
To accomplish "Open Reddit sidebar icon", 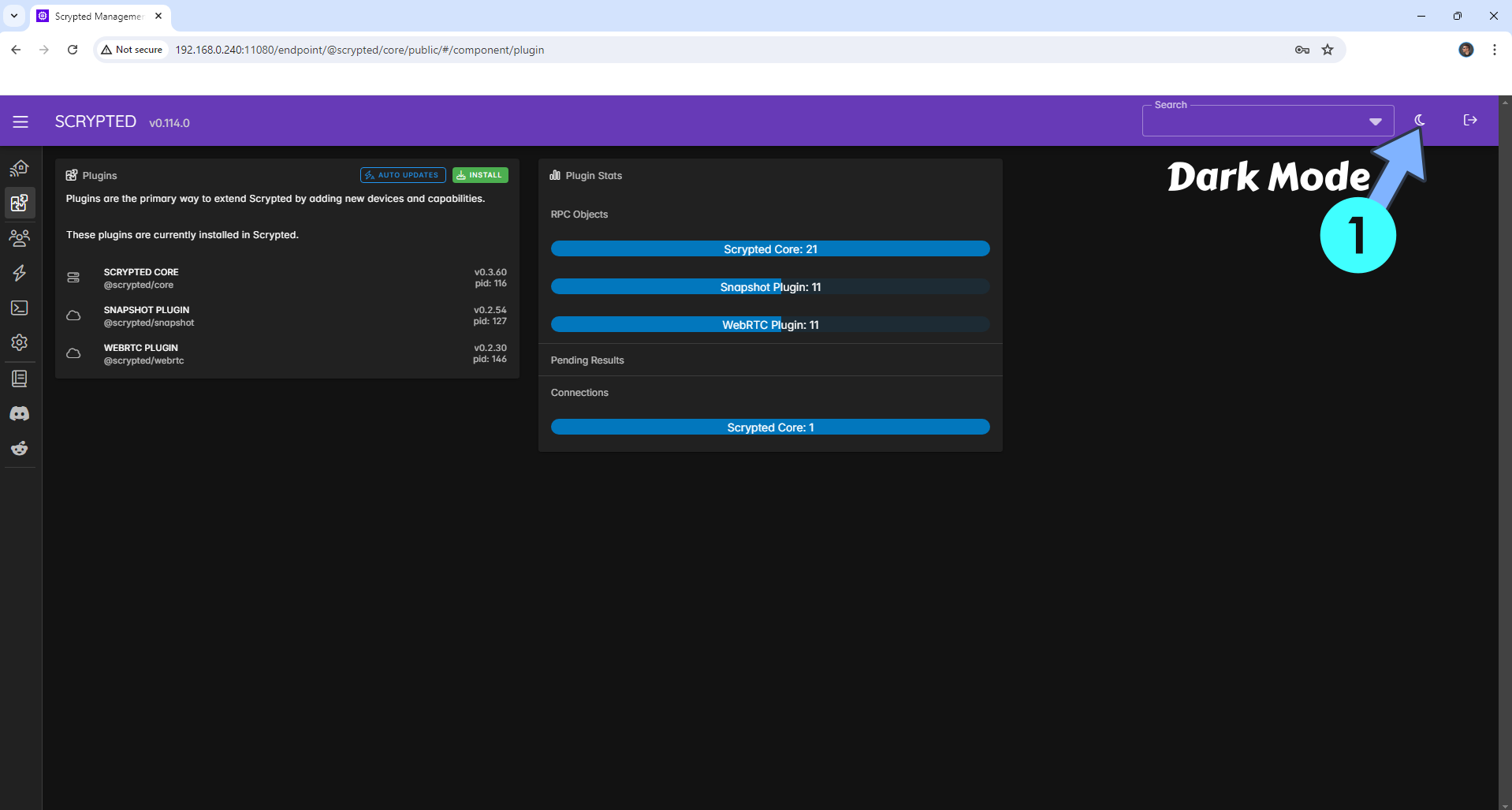I will 20,448.
